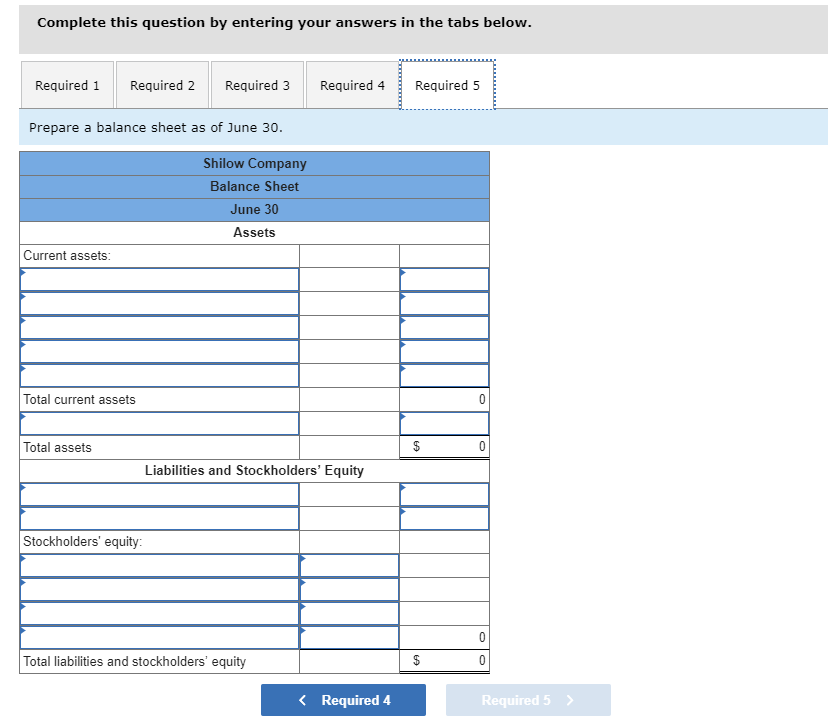Viewport: 828px width, 726px height.
Task: View the Required 5 tab
Action: [447, 85]
